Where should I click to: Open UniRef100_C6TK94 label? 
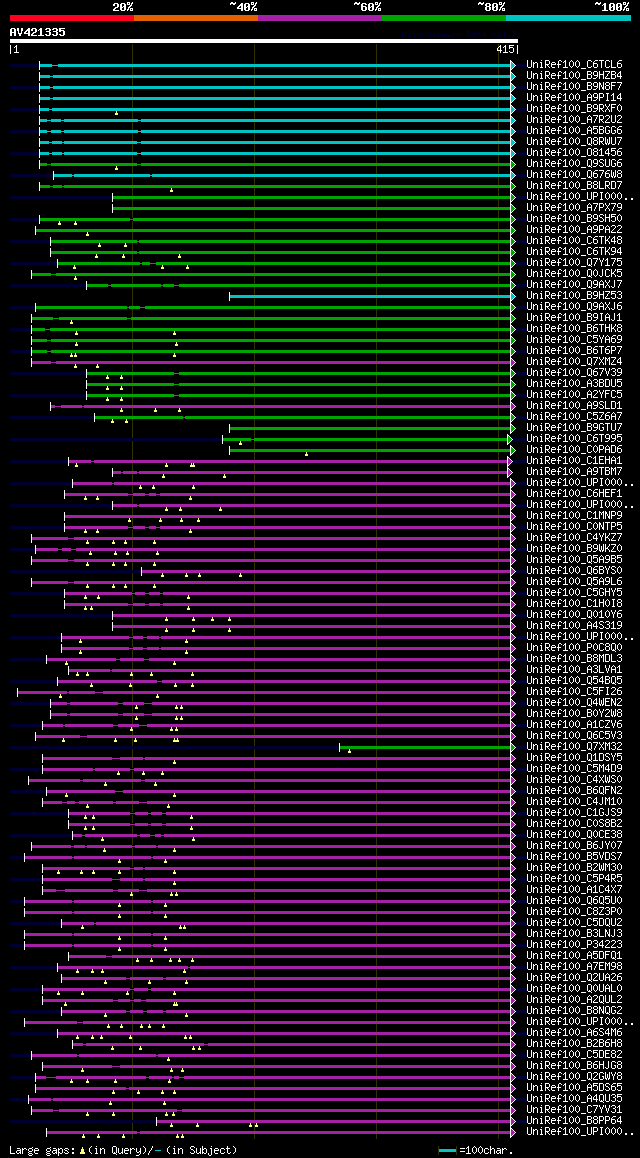coord(574,252)
